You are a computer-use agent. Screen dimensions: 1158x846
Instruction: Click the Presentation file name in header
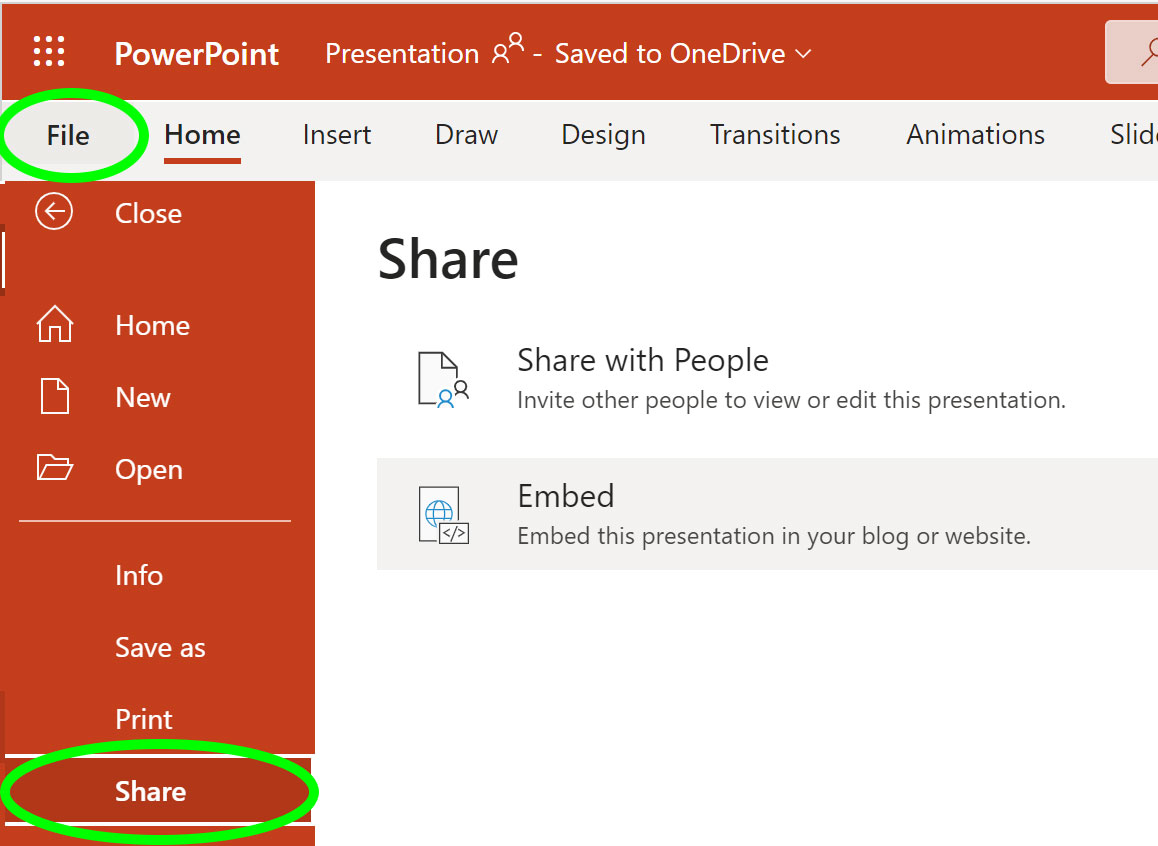click(402, 54)
